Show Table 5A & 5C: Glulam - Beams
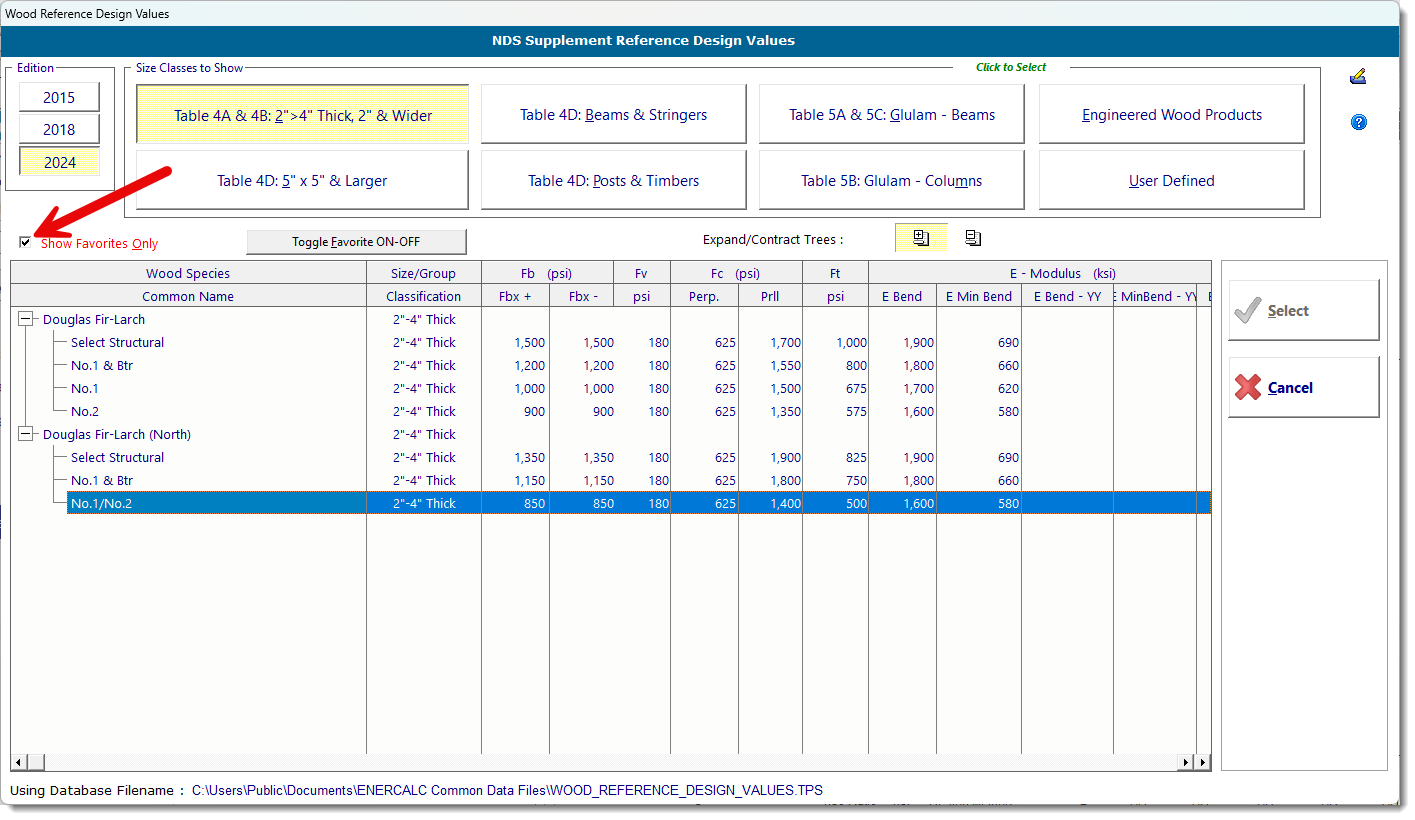 (891, 115)
